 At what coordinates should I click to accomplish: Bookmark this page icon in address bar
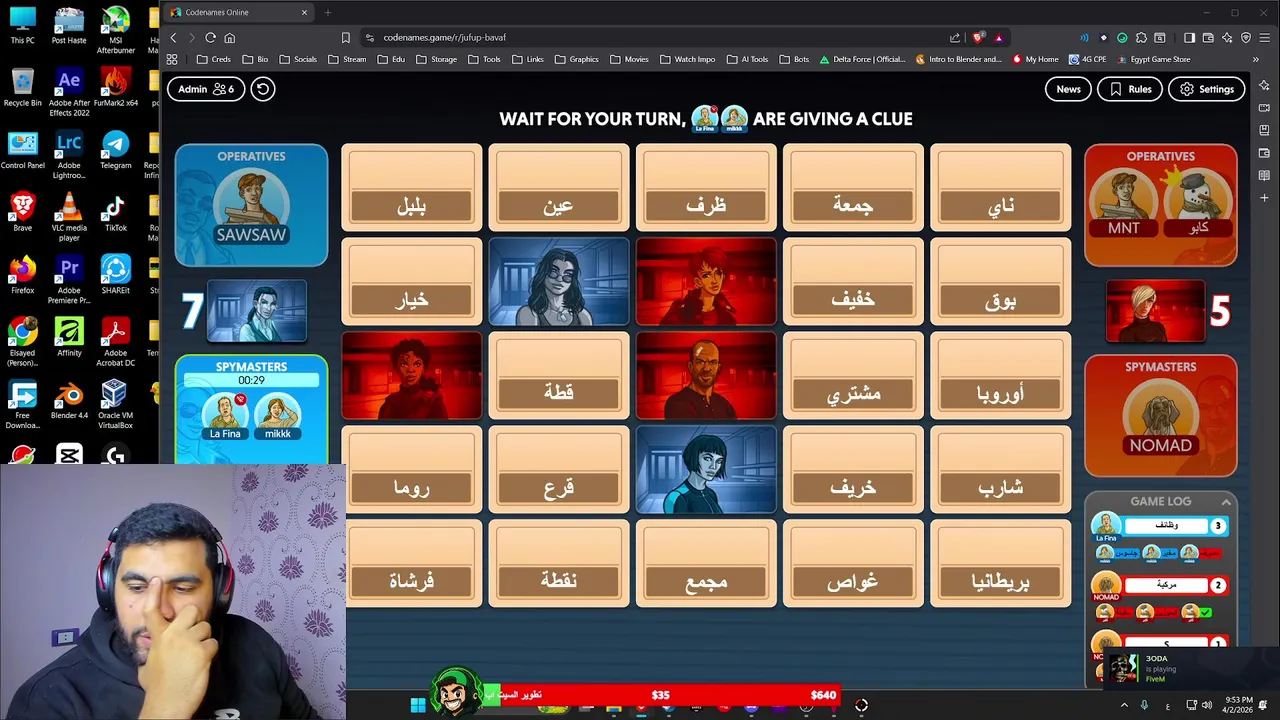[346, 38]
